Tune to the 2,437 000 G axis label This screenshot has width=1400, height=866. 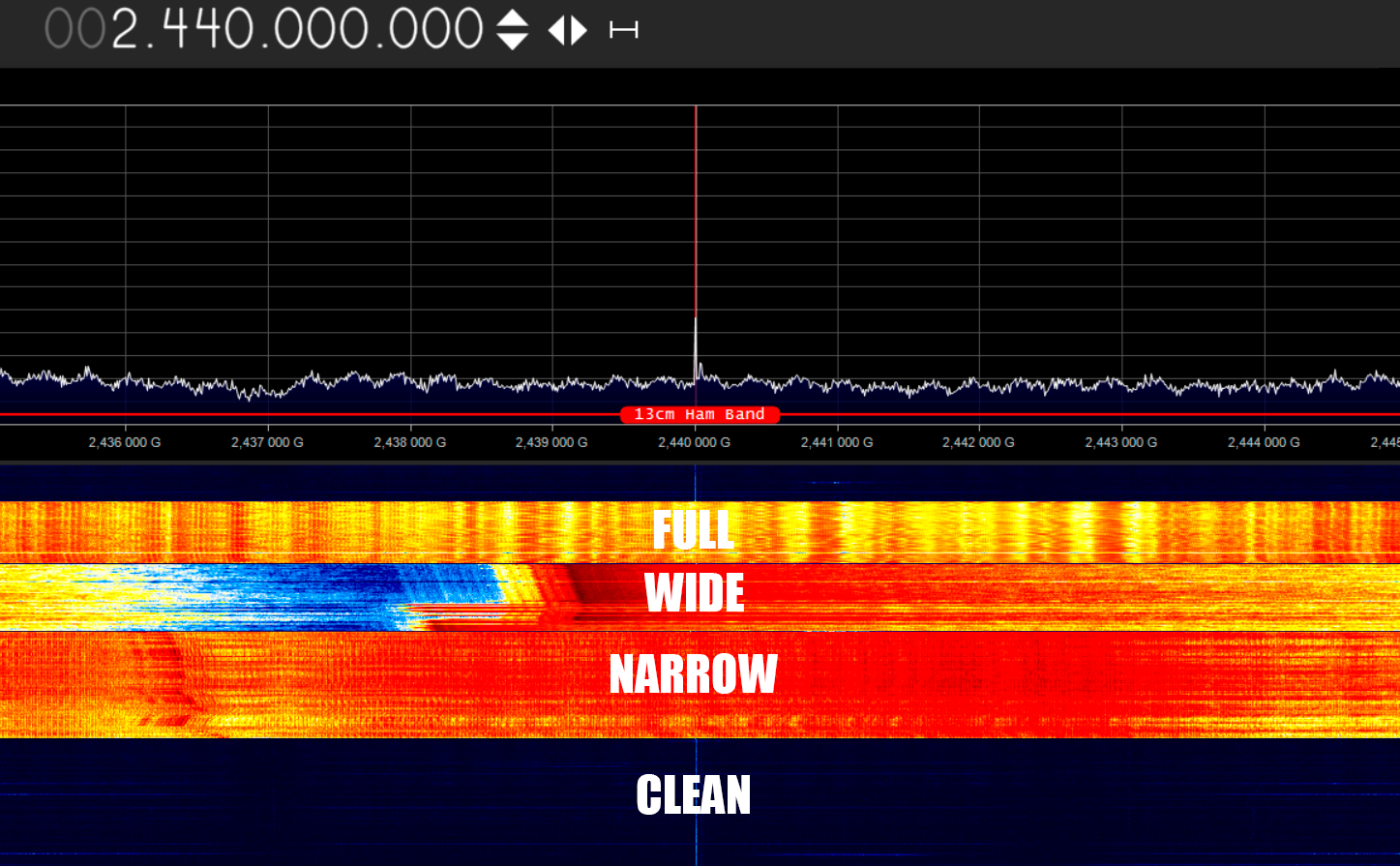[x=267, y=442]
